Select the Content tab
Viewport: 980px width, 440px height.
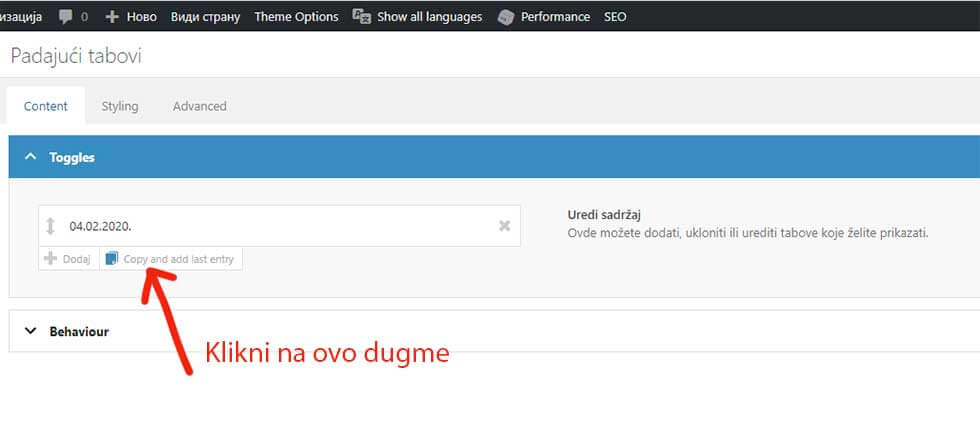(x=46, y=106)
